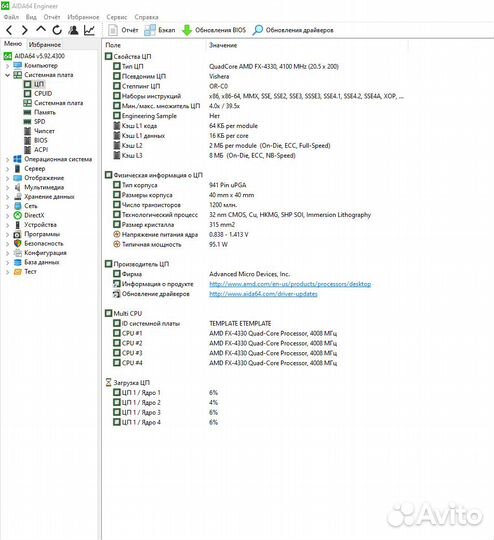Select the Engineering Sample row

167,116
